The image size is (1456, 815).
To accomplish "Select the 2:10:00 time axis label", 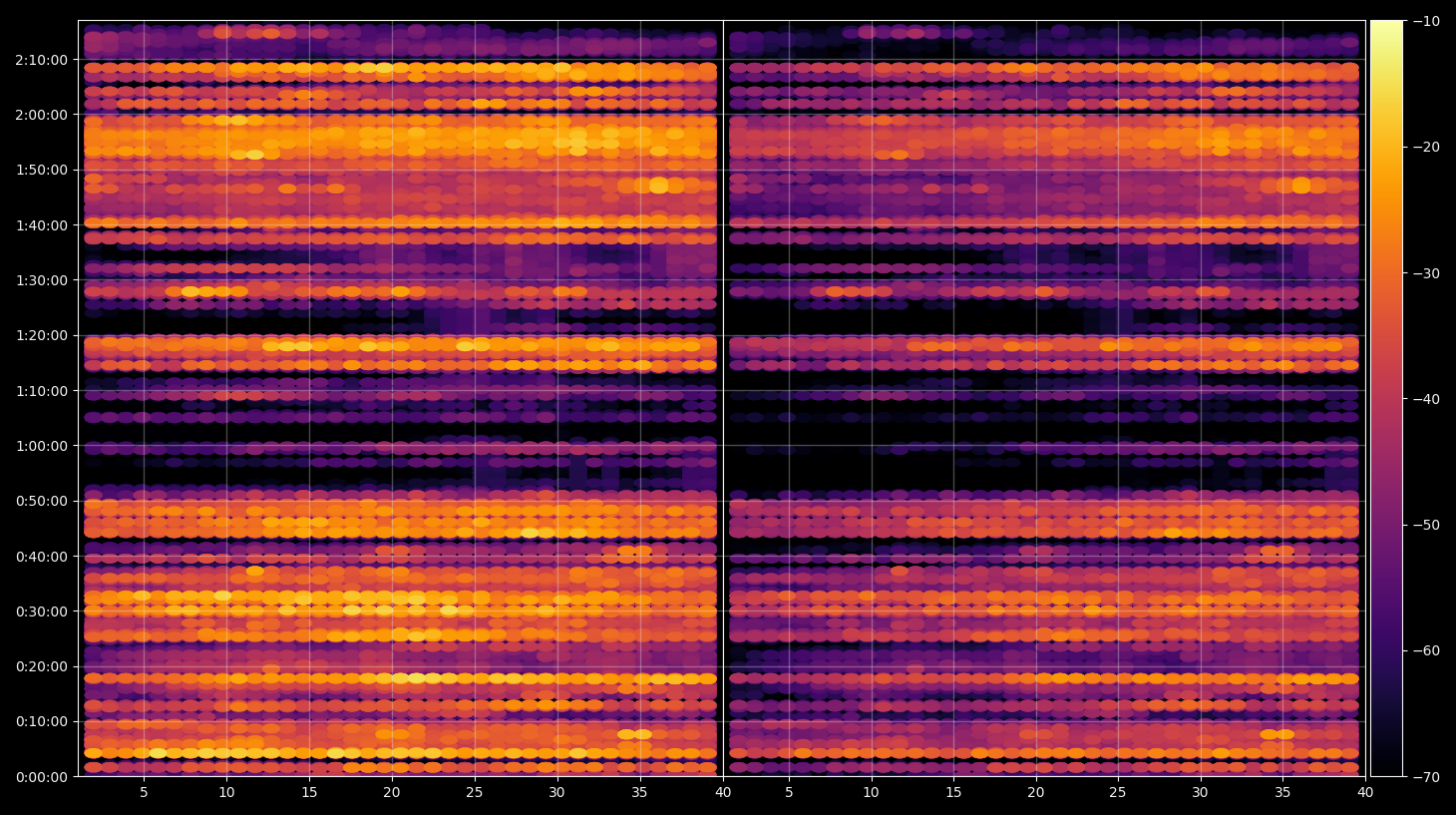I will pos(42,60).
